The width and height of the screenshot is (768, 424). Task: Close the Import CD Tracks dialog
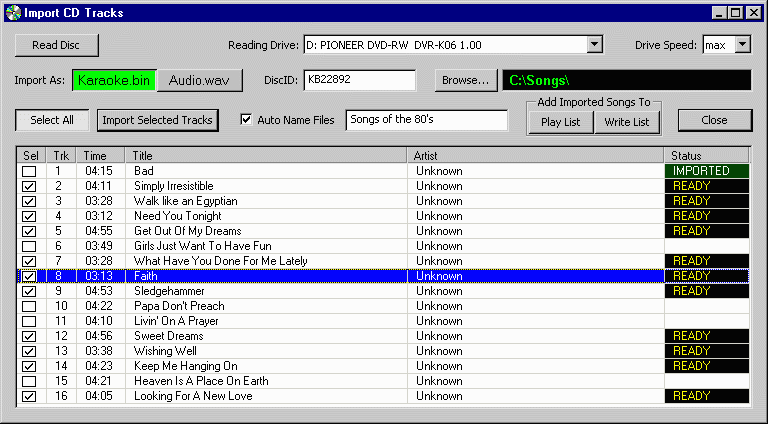pyautogui.click(x=715, y=120)
